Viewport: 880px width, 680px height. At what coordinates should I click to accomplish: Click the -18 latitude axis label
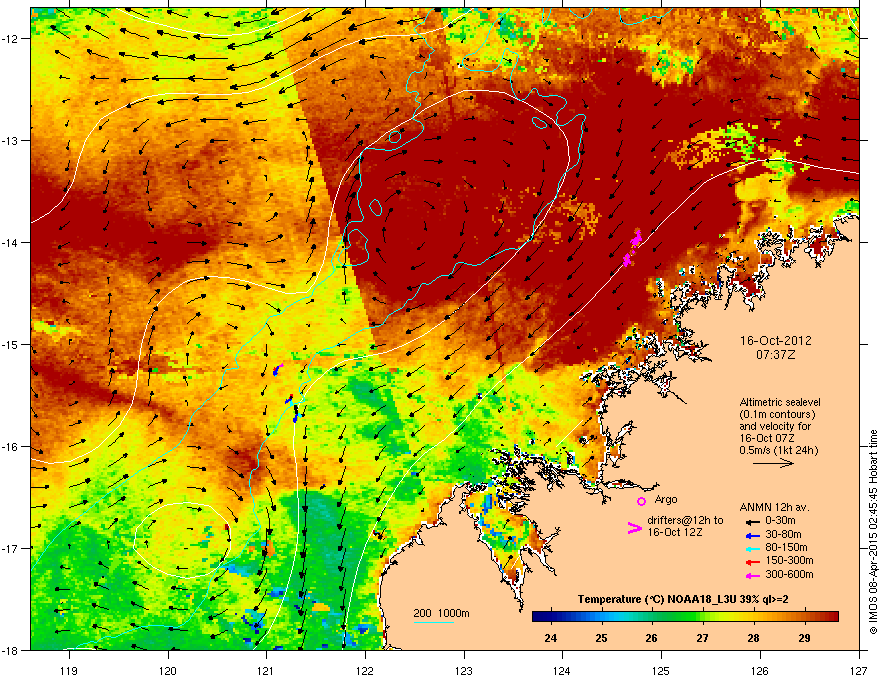point(10,650)
